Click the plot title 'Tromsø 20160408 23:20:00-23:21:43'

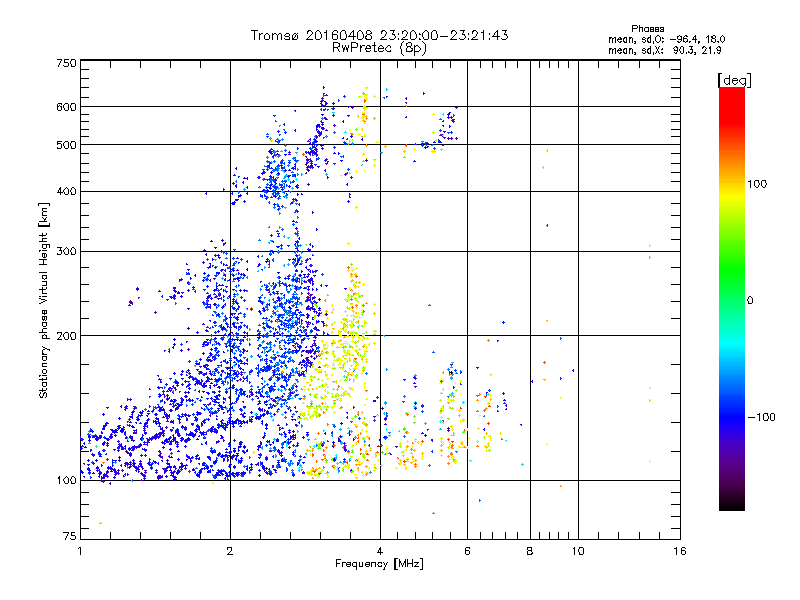coord(379,35)
